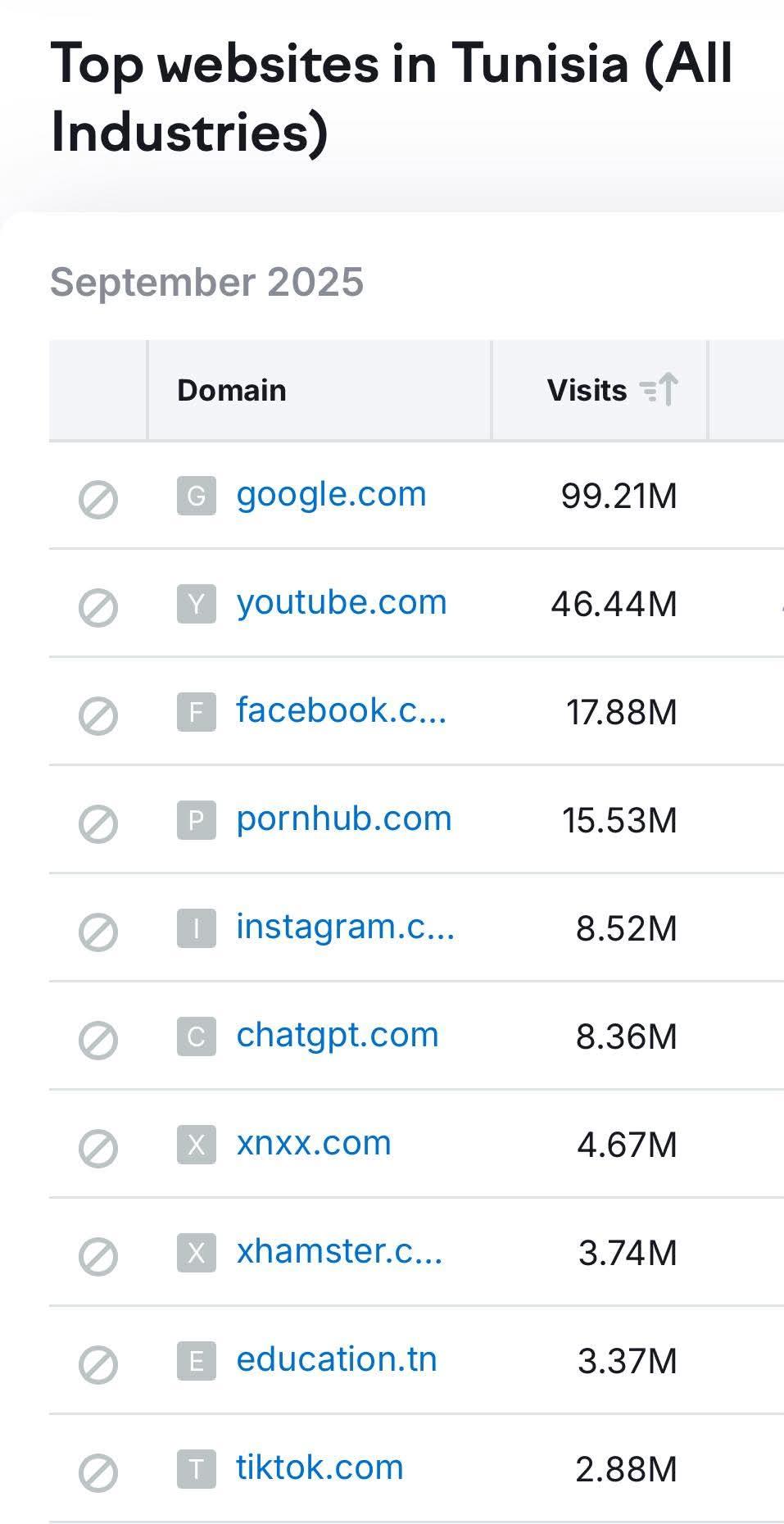
Task: Click the exclude icon next to chatgpt.com
Action: 98,1040
